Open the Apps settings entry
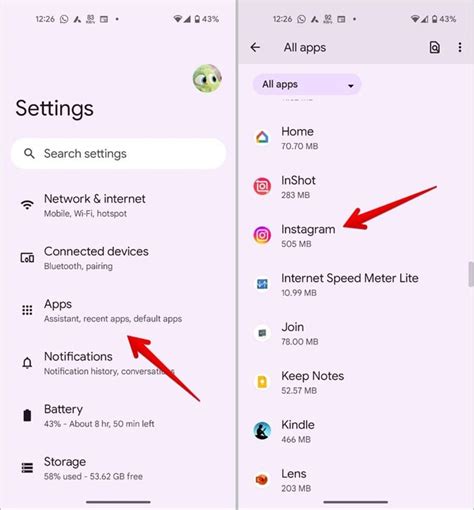Screen dimensions: 474x510 click(x=118, y=310)
